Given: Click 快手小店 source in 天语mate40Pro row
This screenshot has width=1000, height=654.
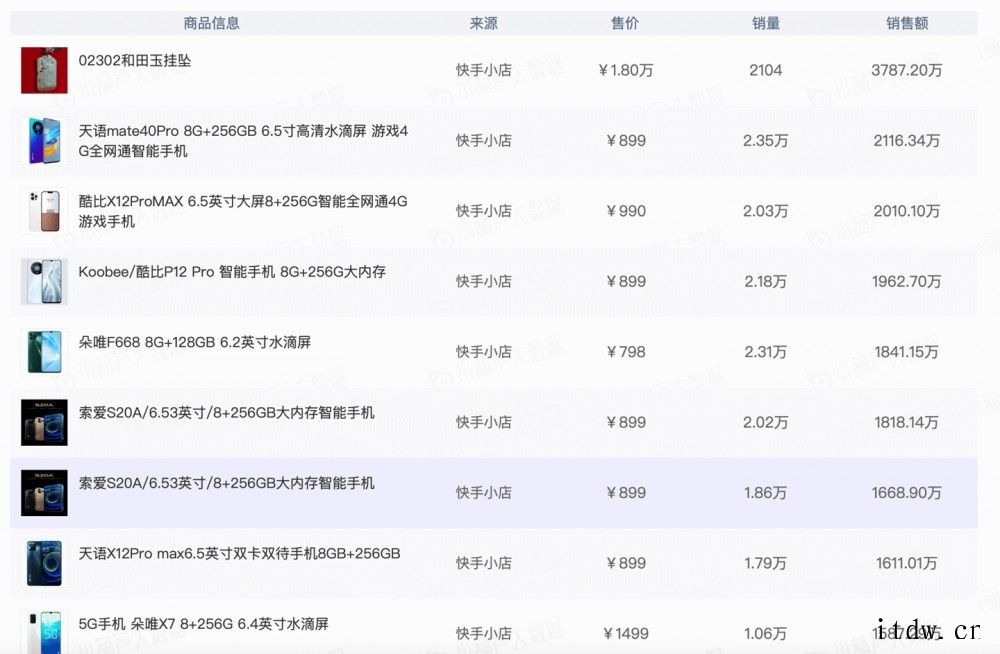Looking at the screenshot, I should 483,140.
